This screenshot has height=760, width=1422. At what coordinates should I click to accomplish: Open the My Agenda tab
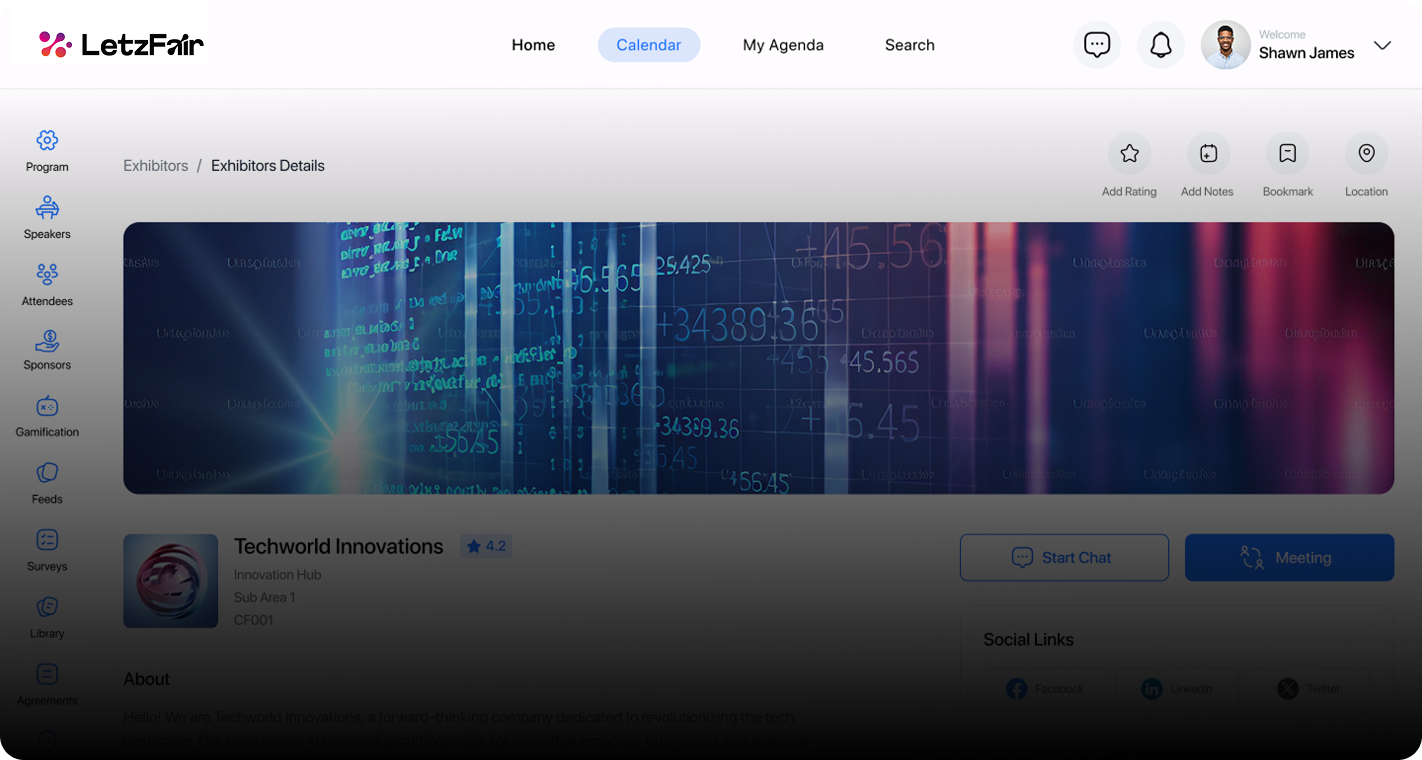tap(783, 45)
